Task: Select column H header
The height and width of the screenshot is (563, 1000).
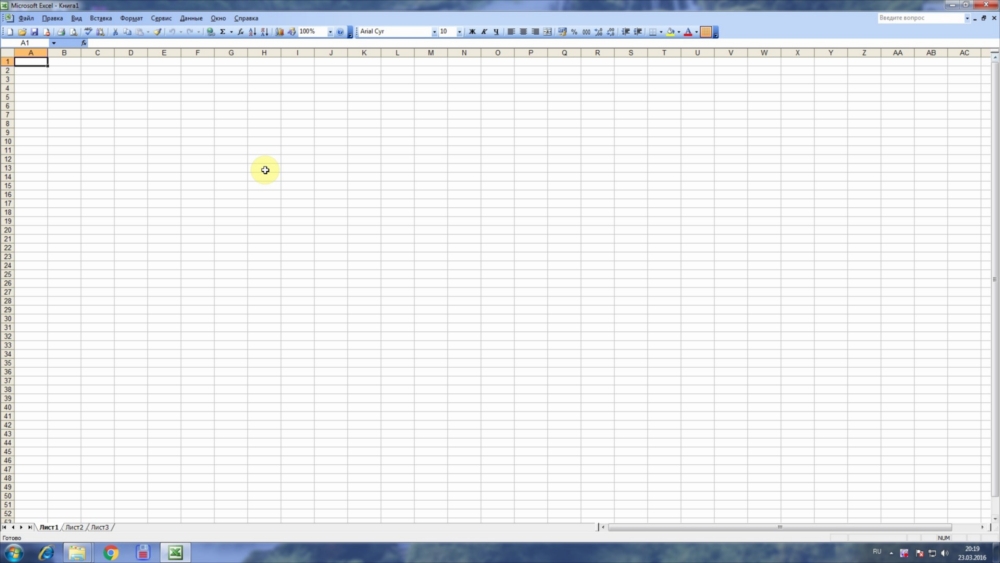Action: point(264,53)
